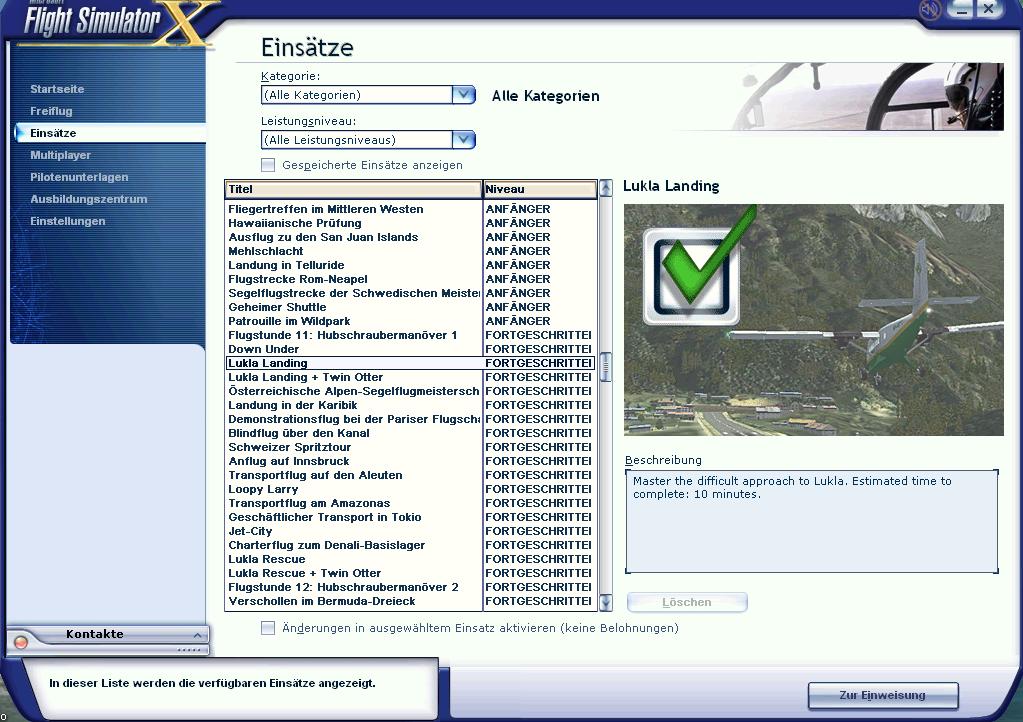Image resolution: width=1023 pixels, height=722 pixels.
Task: Click the mission list scrollbar thumb
Action: point(605,367)
